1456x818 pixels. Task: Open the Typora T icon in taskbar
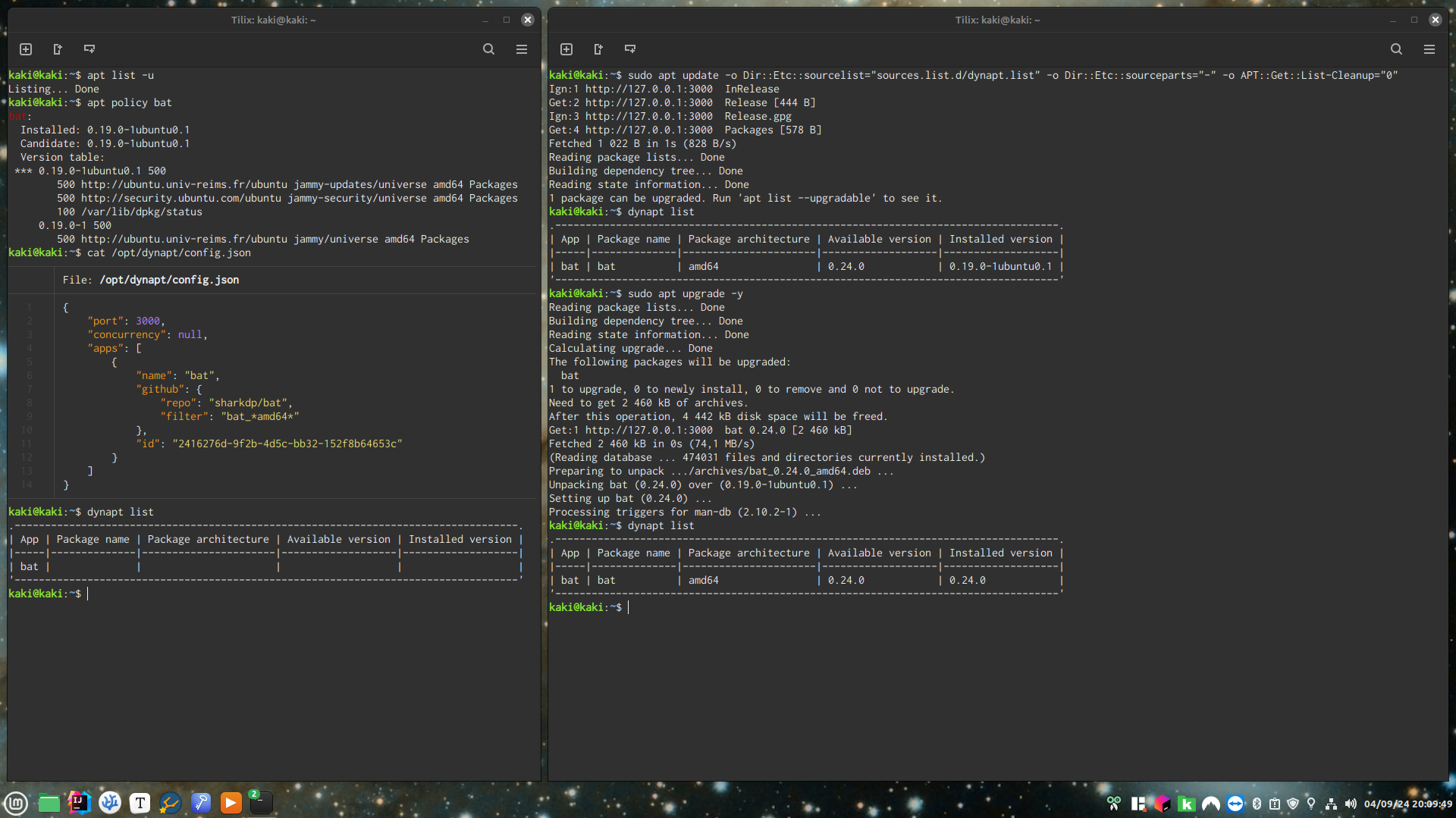[140, 803]
